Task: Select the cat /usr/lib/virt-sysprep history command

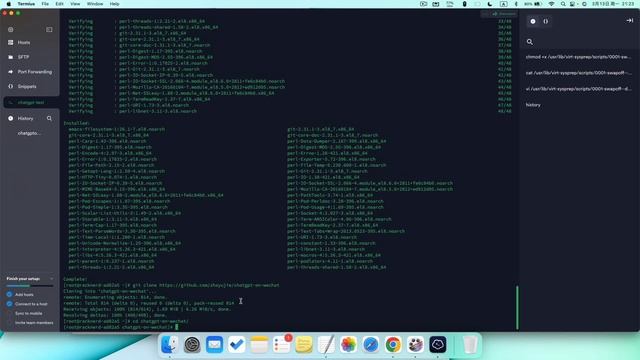Action: coord(579,73)
